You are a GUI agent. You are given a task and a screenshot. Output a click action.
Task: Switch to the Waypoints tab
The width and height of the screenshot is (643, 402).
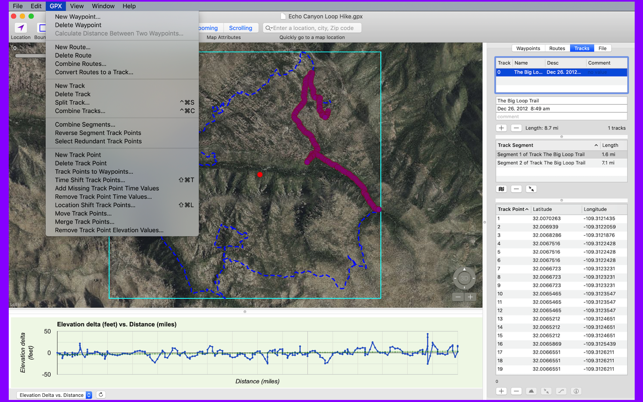[528, 48]
